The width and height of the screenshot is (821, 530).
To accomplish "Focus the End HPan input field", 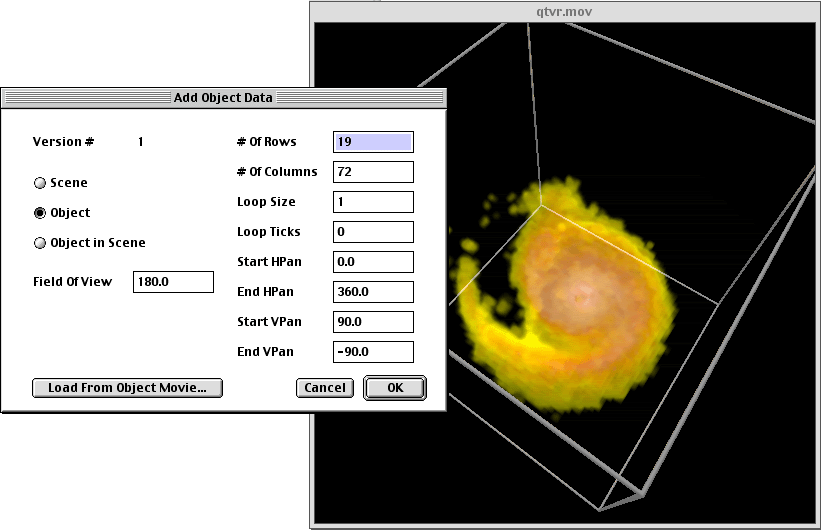I will (373, 292).
